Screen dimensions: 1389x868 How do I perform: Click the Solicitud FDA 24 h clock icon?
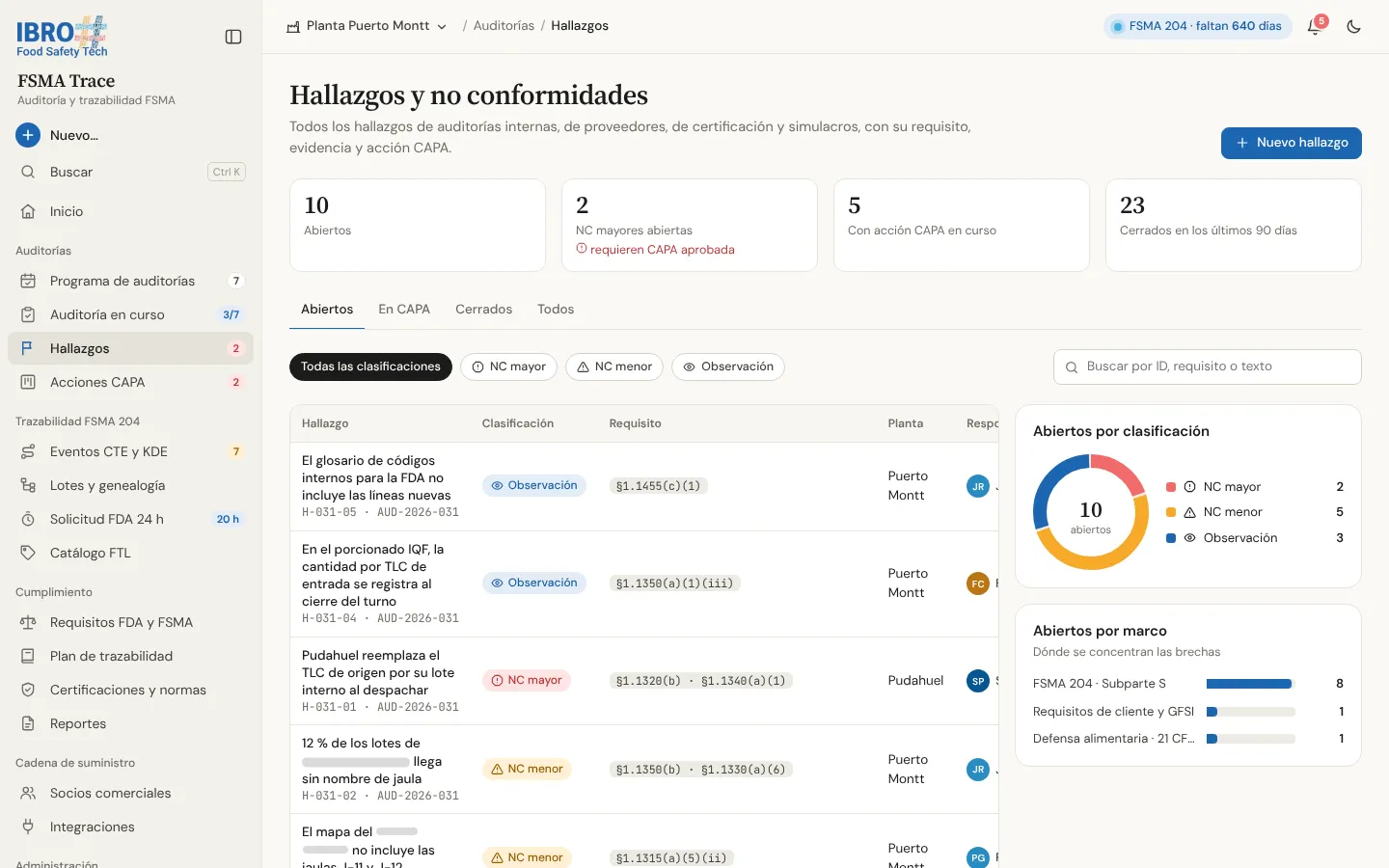(x=28, y=519)
